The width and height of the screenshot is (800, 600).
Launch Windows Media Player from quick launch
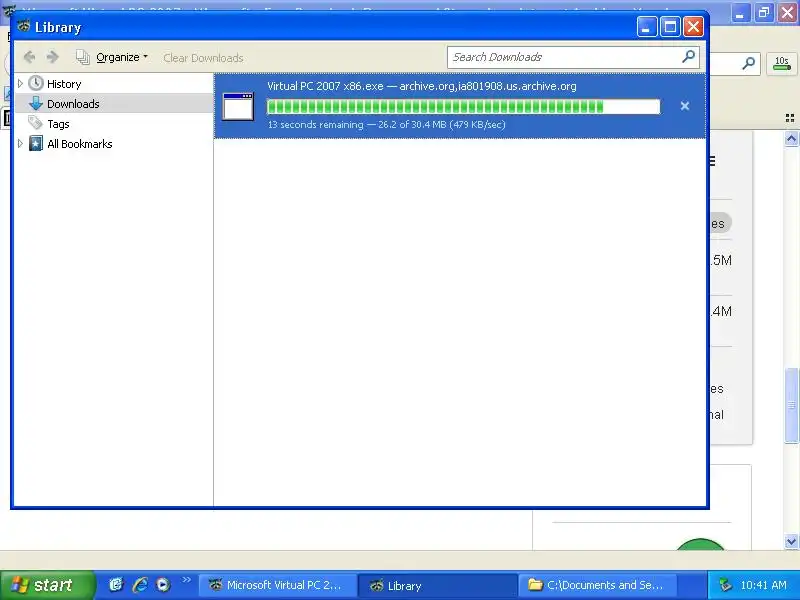click(x=163, y=585)
